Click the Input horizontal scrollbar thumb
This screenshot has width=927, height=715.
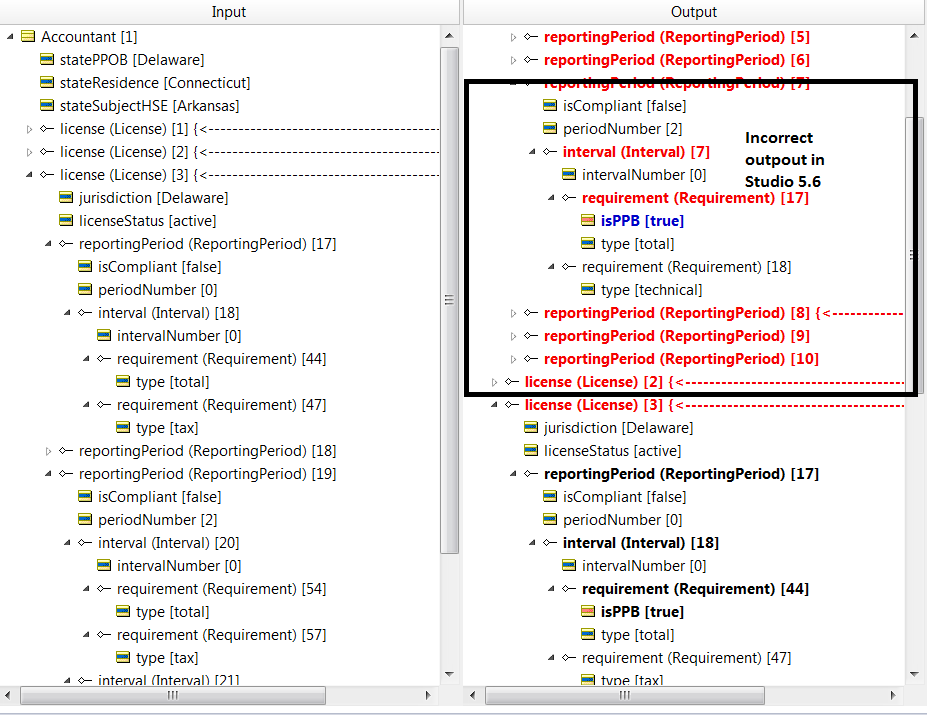(173, 695)
